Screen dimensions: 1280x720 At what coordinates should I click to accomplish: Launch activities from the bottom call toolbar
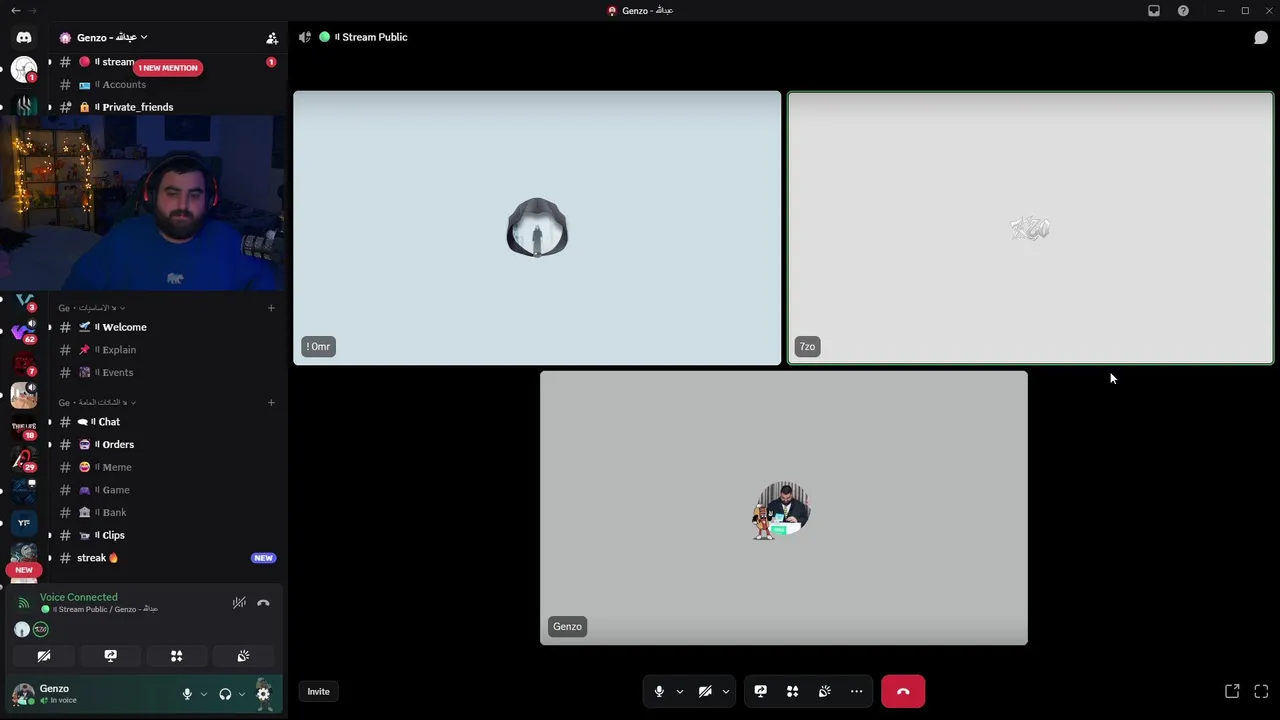[x=793, y=691]
